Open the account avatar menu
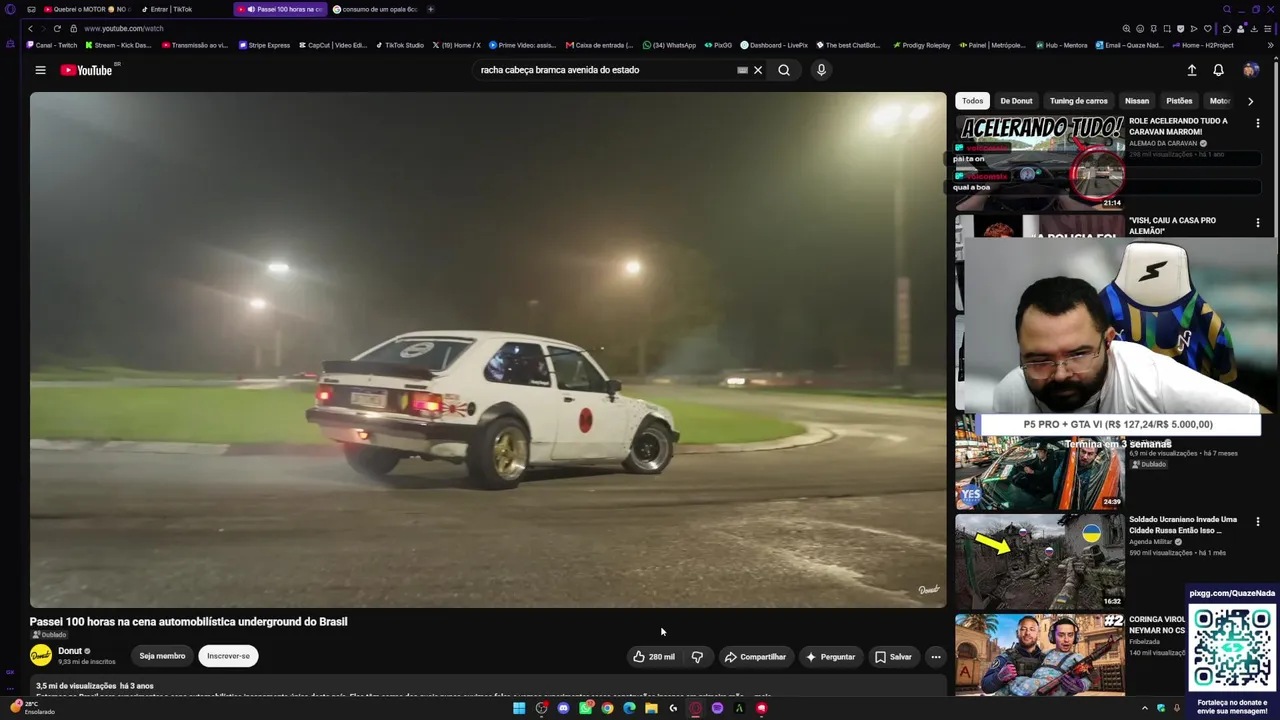The width and height of the screenshot is (1280, 720). [1250, 70]
